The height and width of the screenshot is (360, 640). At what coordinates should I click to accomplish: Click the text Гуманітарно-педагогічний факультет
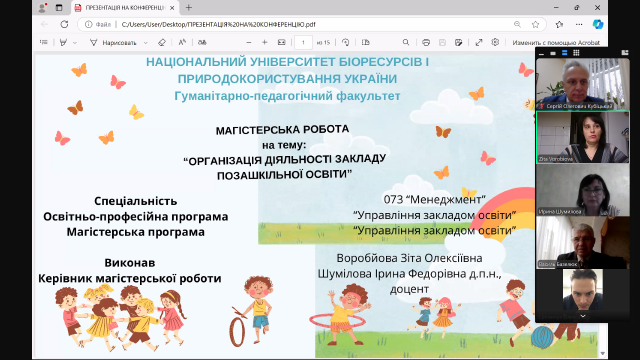[287, 96]
